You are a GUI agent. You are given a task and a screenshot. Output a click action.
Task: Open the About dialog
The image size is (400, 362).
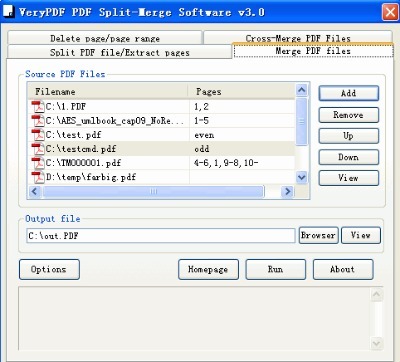point(343,269)
